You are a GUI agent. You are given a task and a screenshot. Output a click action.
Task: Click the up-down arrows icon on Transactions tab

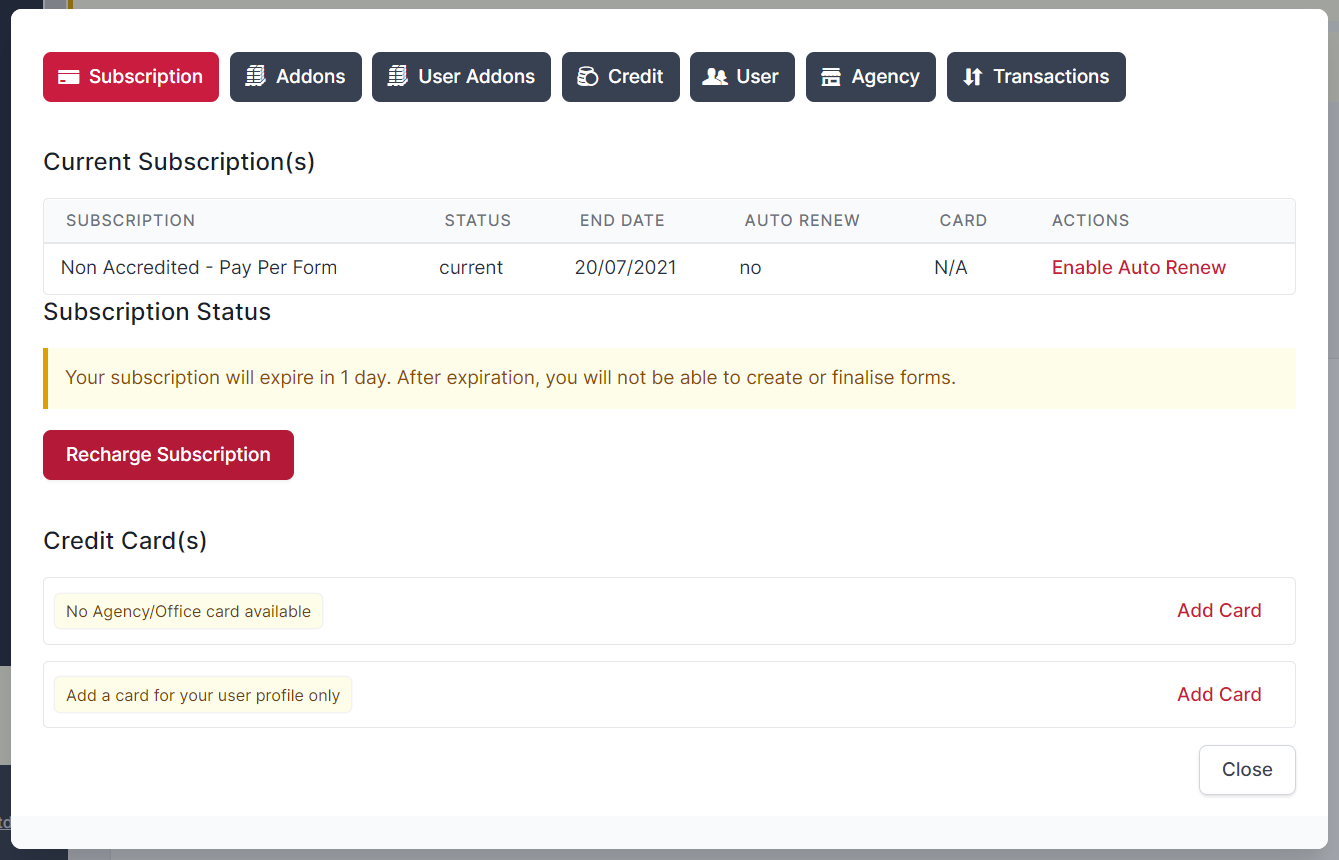972,77
